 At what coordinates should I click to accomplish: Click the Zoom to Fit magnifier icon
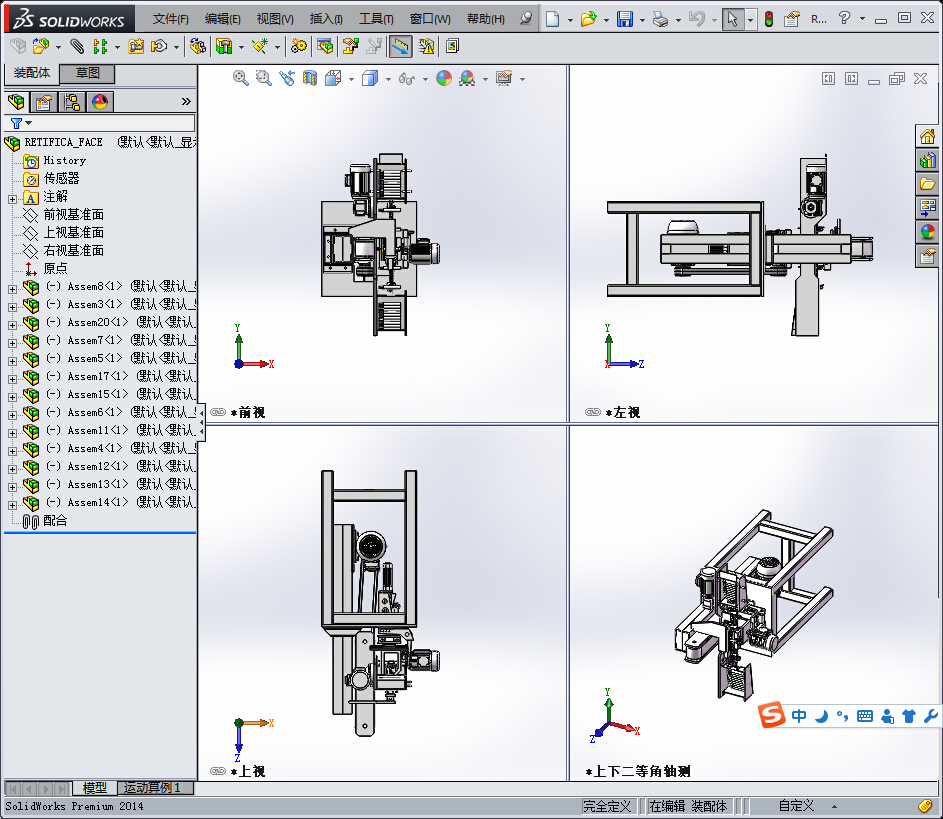point(241,78)
